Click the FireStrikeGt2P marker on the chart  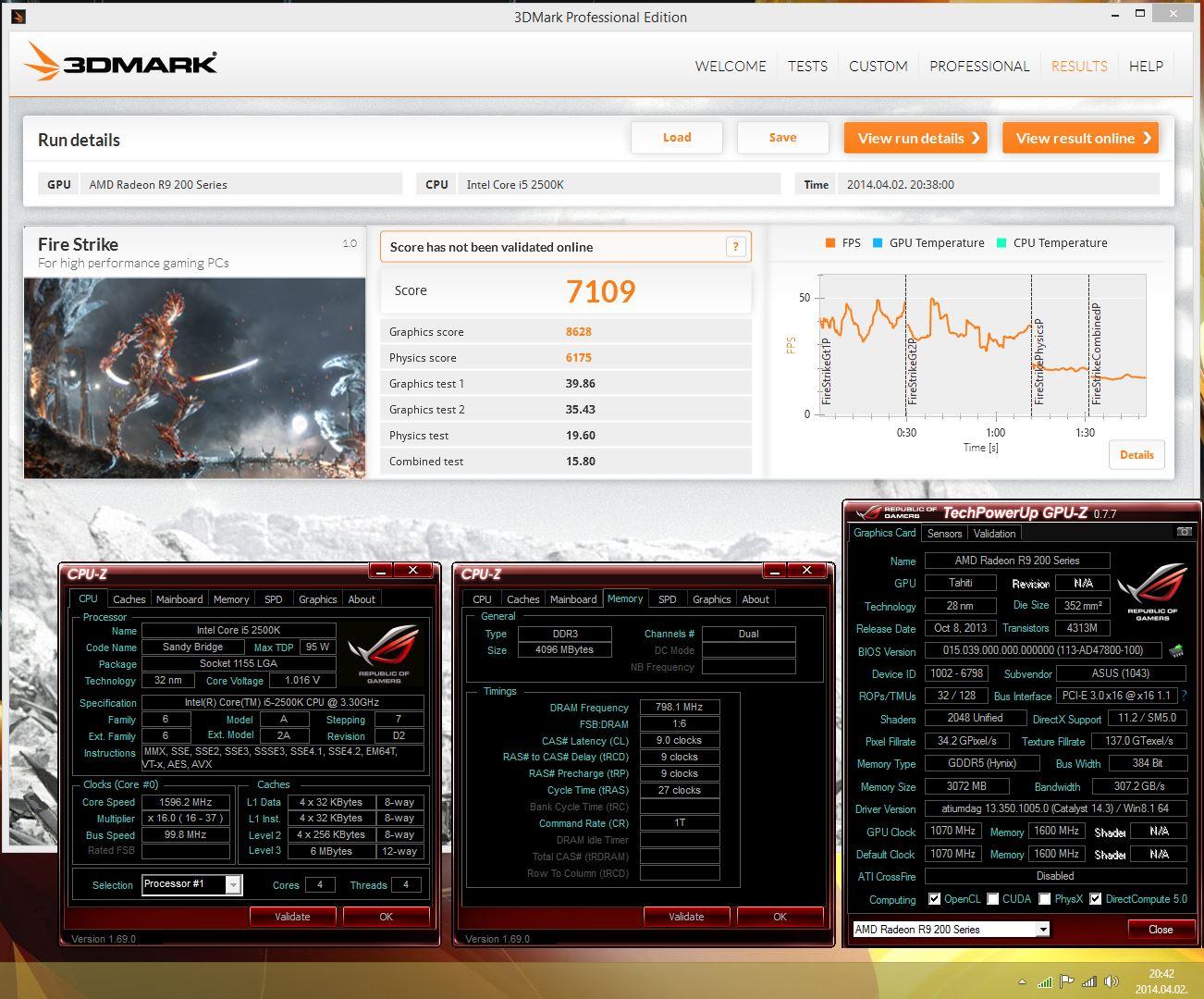pos(913,371)
